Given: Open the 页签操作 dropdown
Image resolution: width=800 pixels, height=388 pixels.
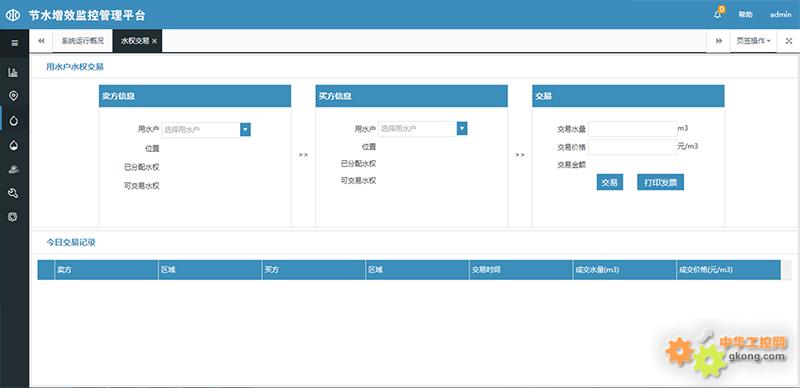Looking at the screenshot, I should tap(754, 41).
